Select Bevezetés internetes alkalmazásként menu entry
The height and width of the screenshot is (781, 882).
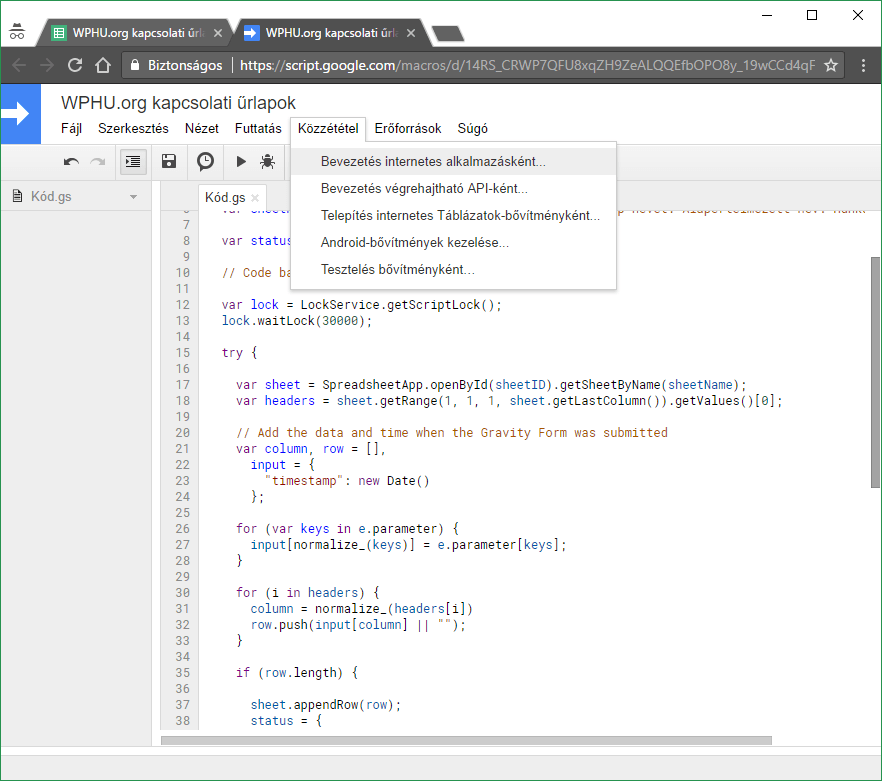433,161
